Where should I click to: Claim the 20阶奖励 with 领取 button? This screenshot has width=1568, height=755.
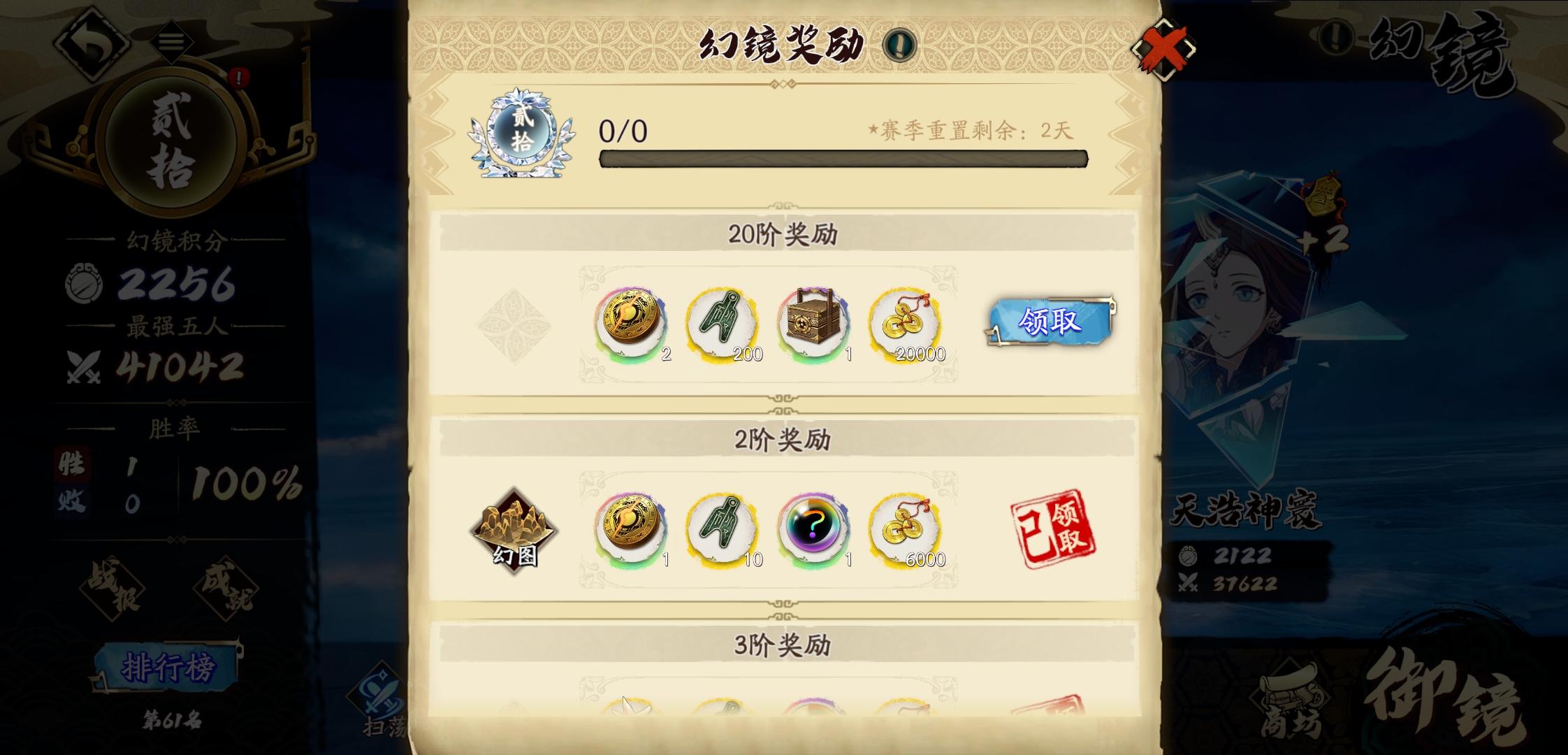(1050, 322)
